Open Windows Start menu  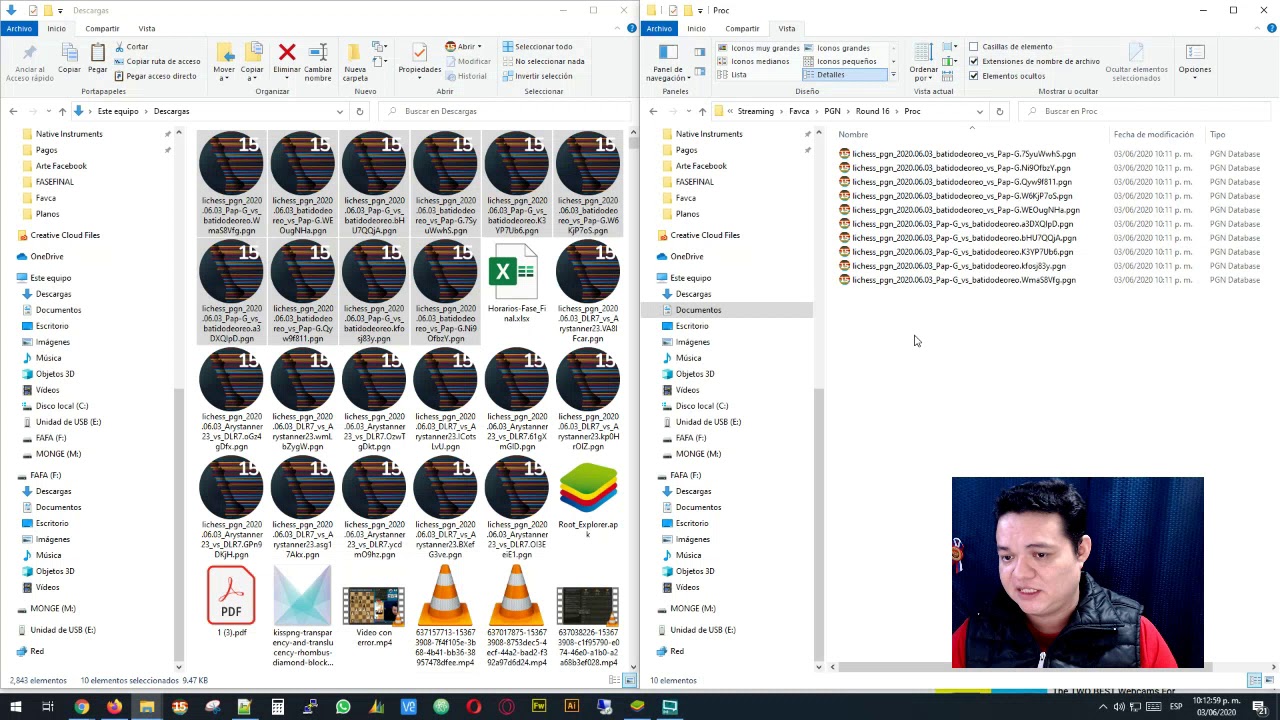tap(15, 707)
